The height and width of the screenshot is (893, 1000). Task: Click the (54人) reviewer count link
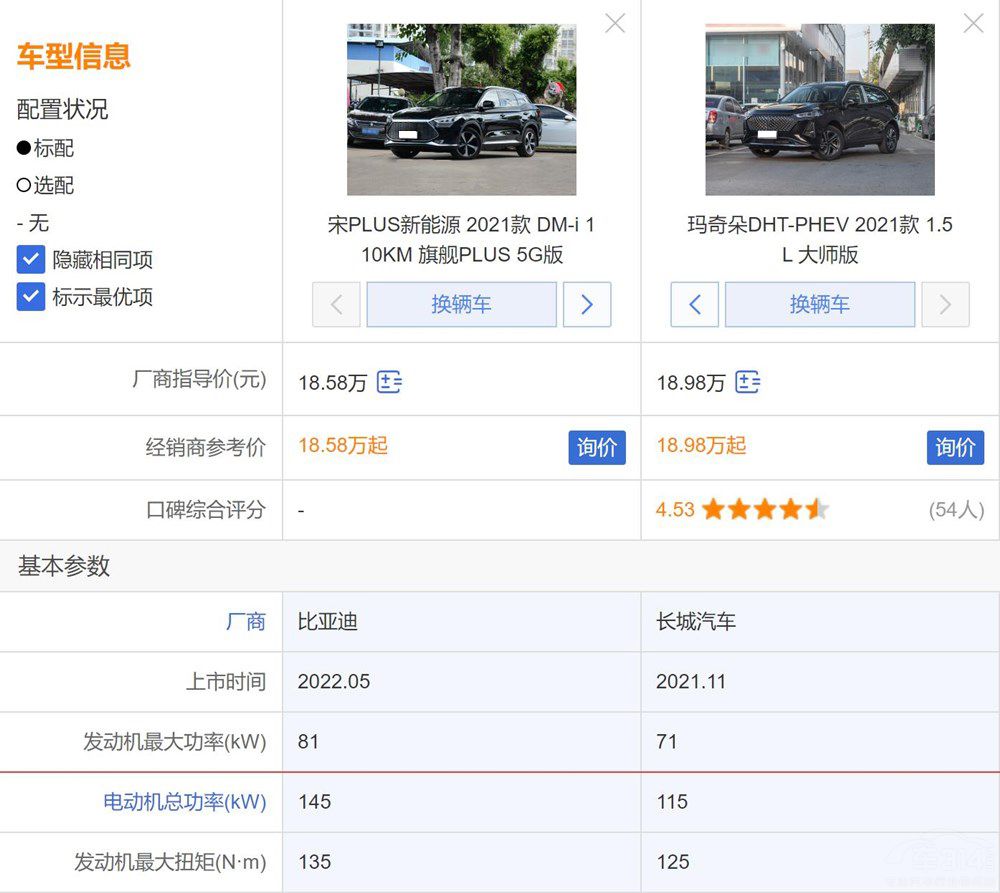point(957,509)
